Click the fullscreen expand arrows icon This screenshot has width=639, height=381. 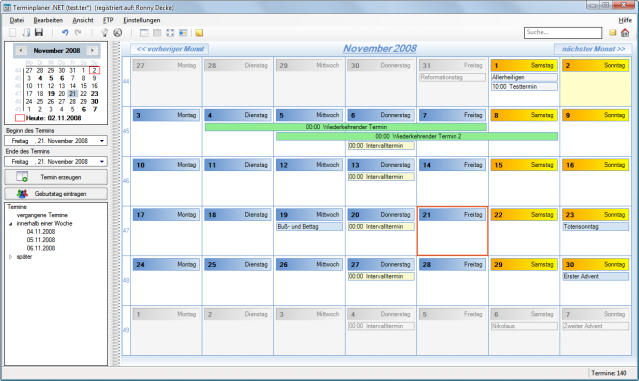click(170, 33)
